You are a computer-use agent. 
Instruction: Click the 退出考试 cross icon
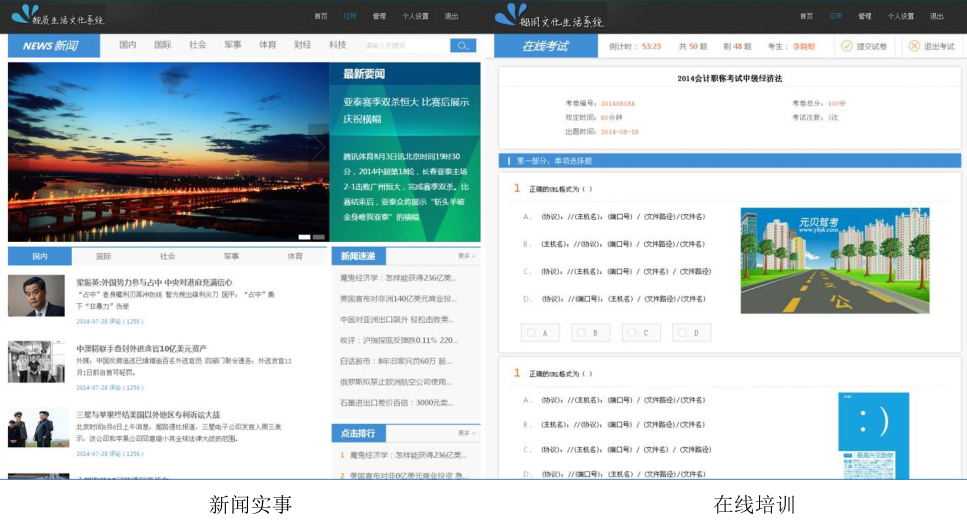click(x=913, y=46)
